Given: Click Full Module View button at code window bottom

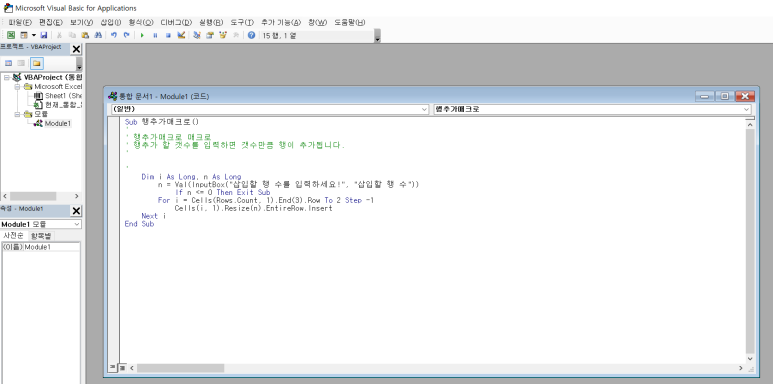Looking at the screenshot, I should pyautogui.click(x=122, y=368).
